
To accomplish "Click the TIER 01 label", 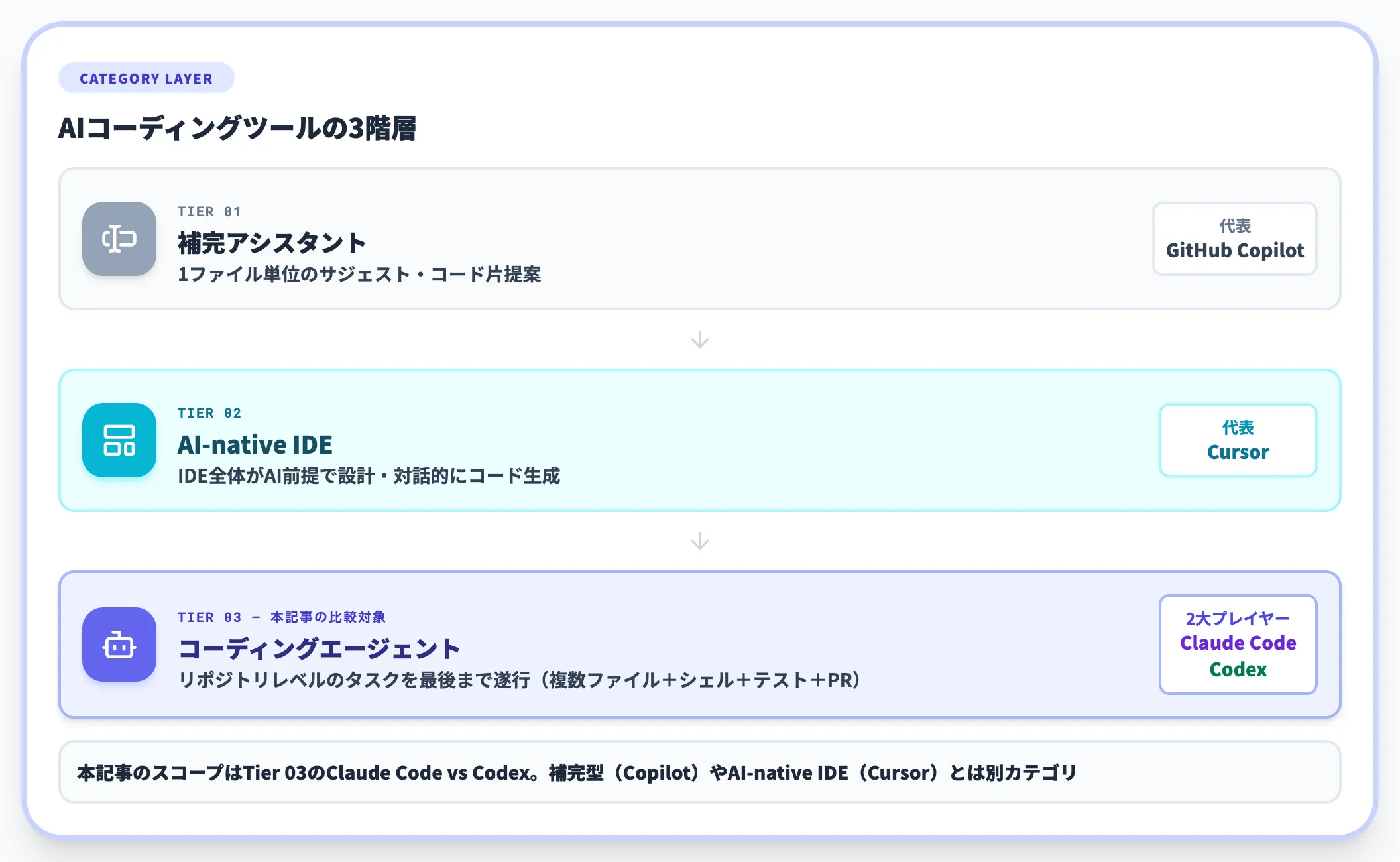I will click(209, 212).
